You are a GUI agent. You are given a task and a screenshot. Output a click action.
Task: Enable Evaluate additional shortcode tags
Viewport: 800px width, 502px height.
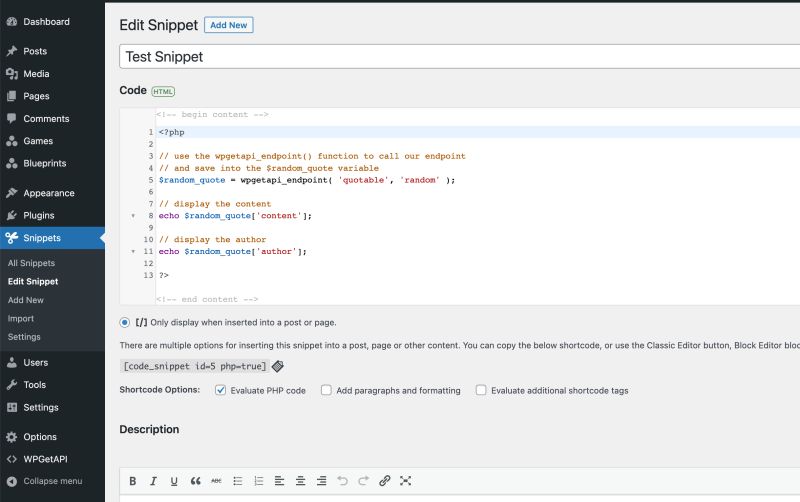pos(481,390)
